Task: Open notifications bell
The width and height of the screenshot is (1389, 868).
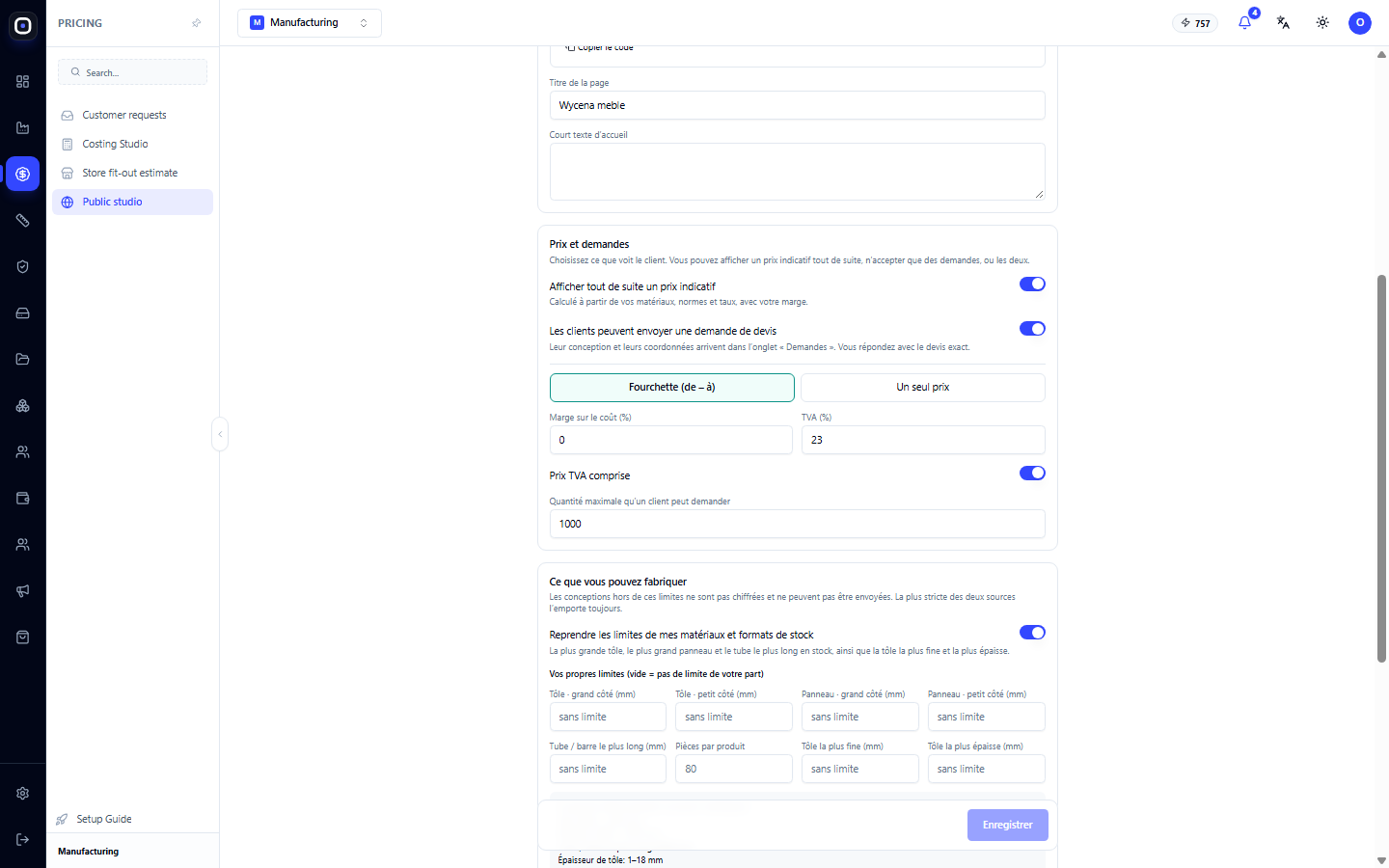Action: tap(1244, 22)
